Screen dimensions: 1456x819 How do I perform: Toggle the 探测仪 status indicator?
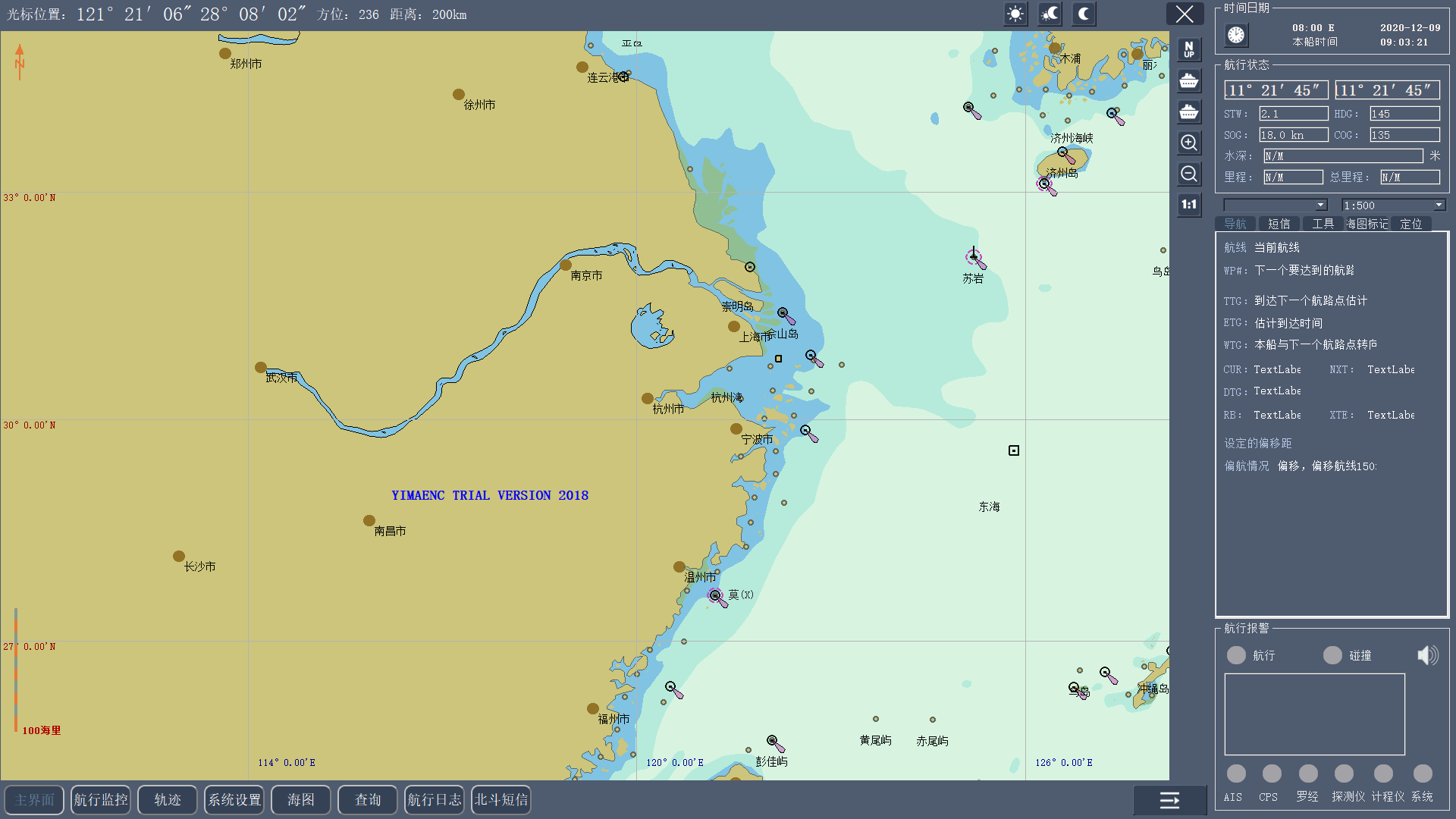(1344, 773)
